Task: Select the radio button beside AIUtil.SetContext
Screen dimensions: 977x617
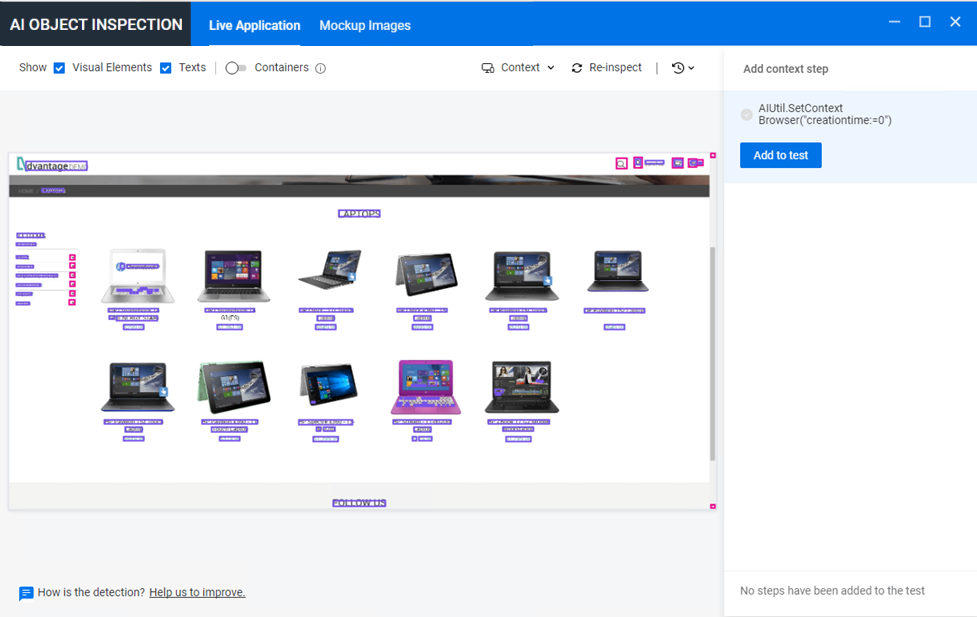Action: click(x=746, y=114)
